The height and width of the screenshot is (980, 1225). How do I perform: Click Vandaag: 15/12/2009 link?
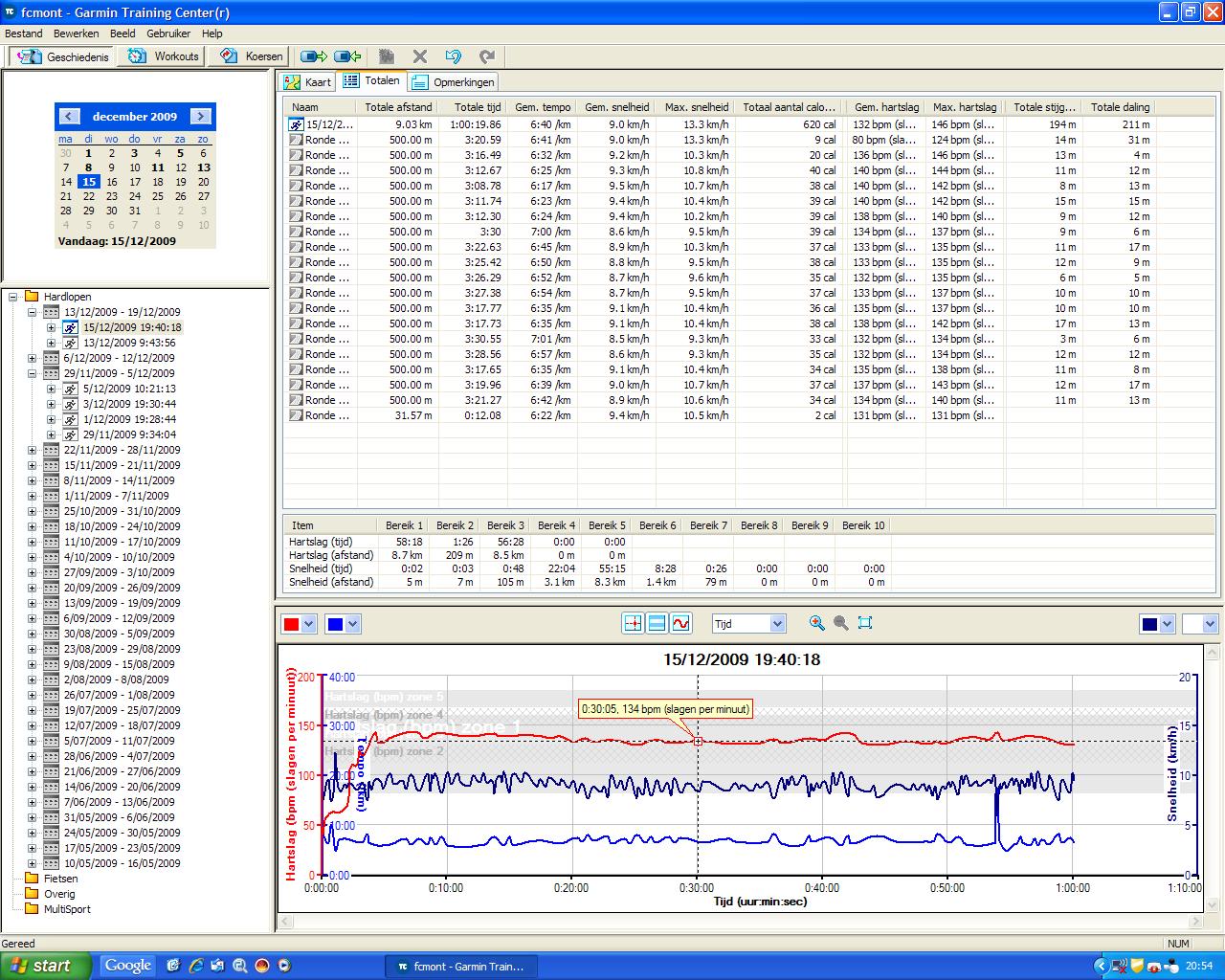[117, 241]
